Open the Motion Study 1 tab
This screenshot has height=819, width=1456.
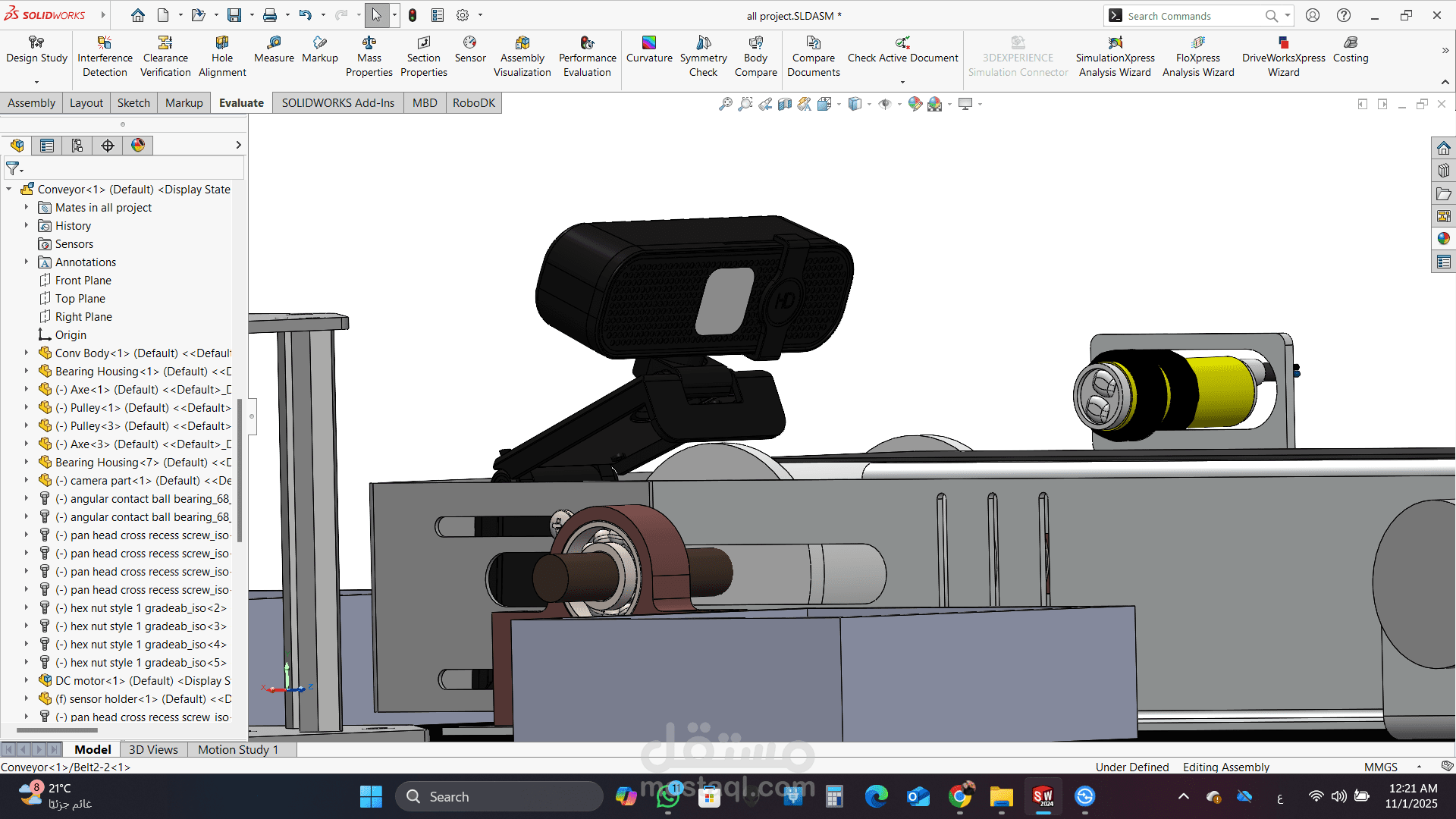point(238,749)
